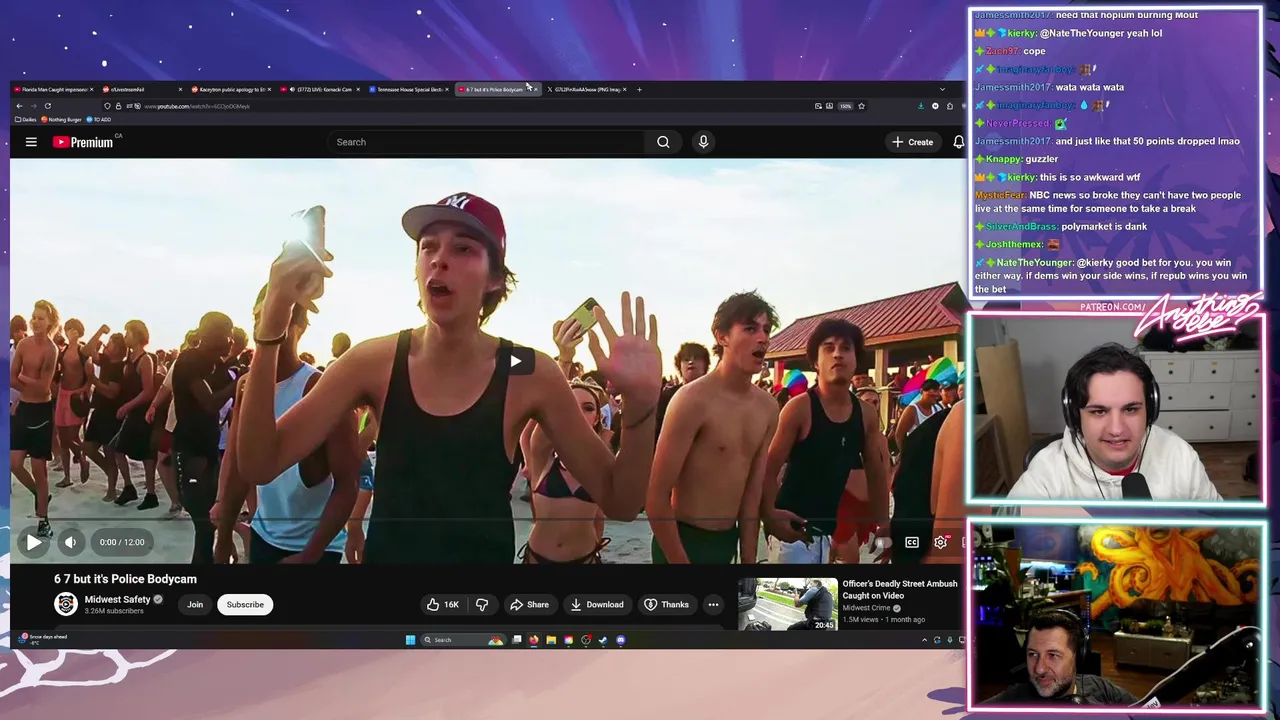Click the Join button
This screenshot has height=720, width=1280.
195,604
